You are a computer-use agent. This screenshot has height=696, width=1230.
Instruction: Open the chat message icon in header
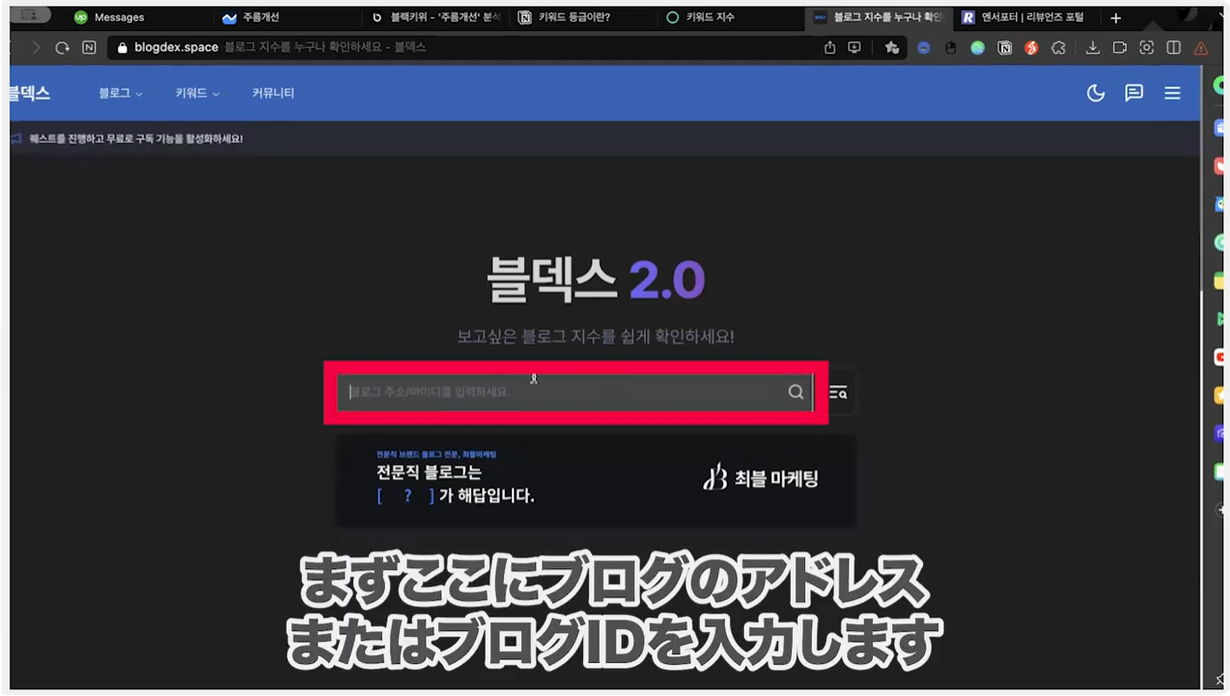1134,93
